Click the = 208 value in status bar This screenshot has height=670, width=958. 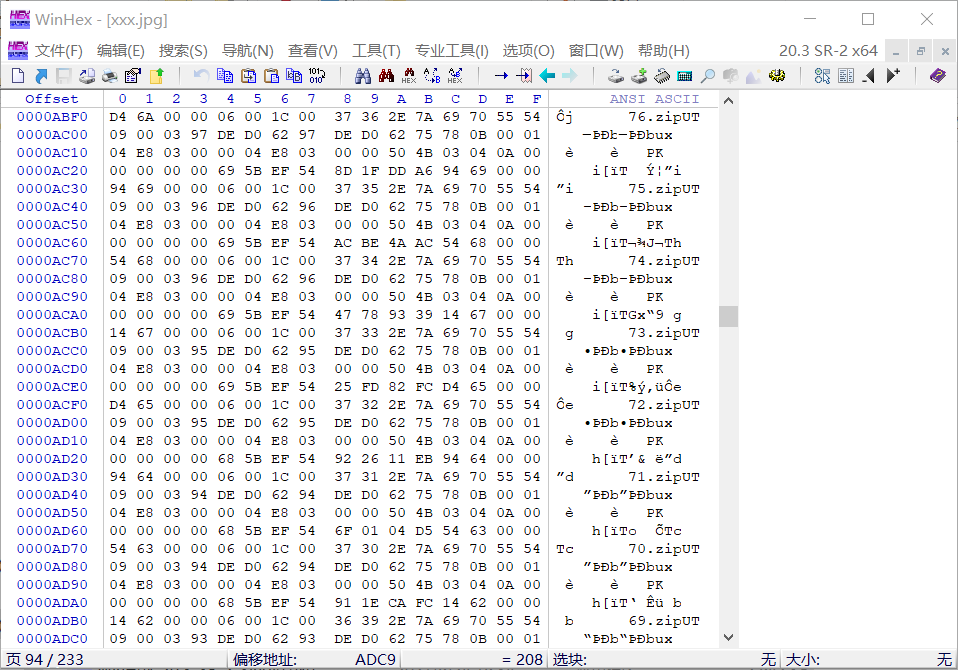(522, 660)
